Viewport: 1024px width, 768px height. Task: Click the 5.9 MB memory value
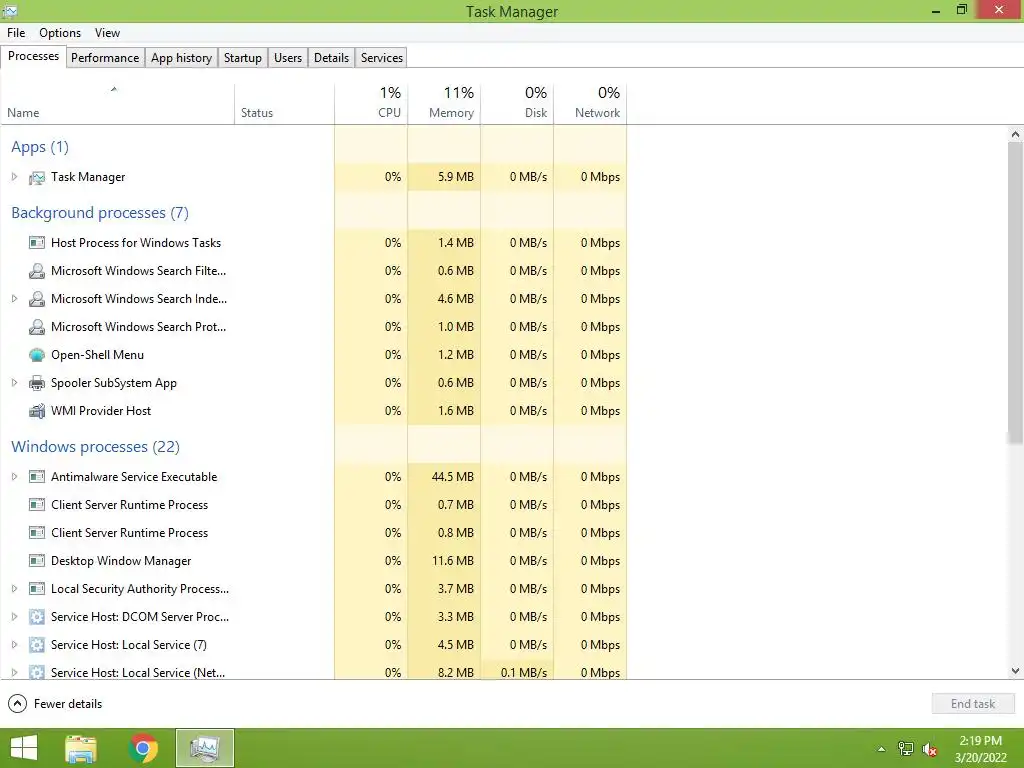[x=456, y=177]
